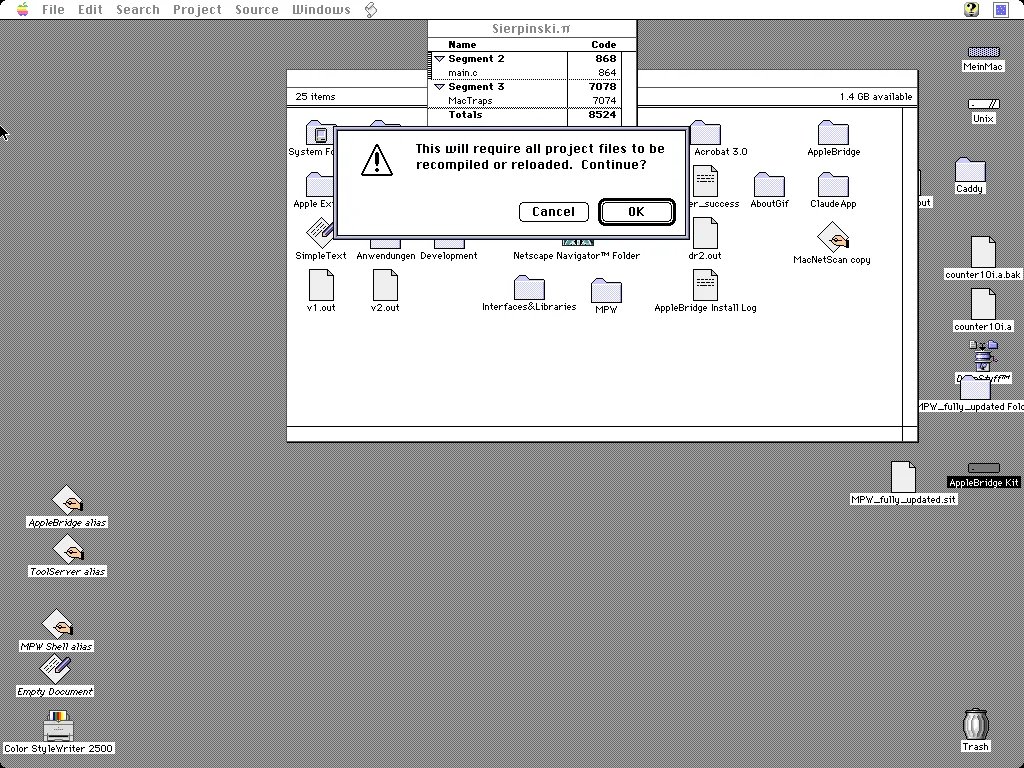Open the Project menu
The image size is (1024, 768).
[x=197, y=10]
